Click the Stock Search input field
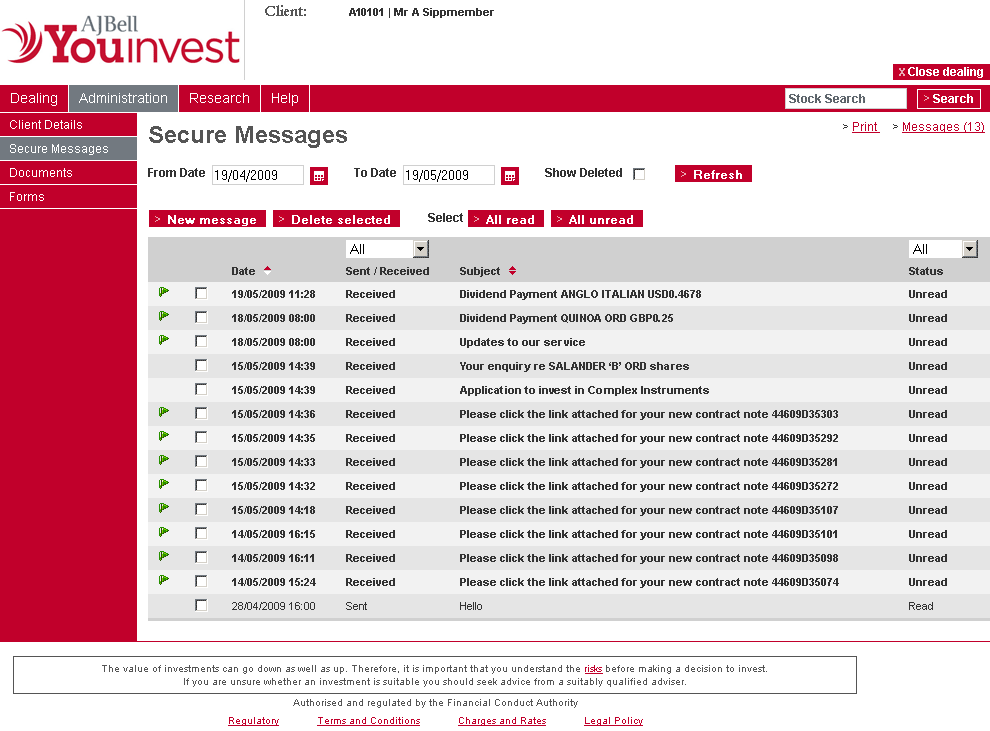The width and height of the screenshot is (990, 731). pos(845,98)
